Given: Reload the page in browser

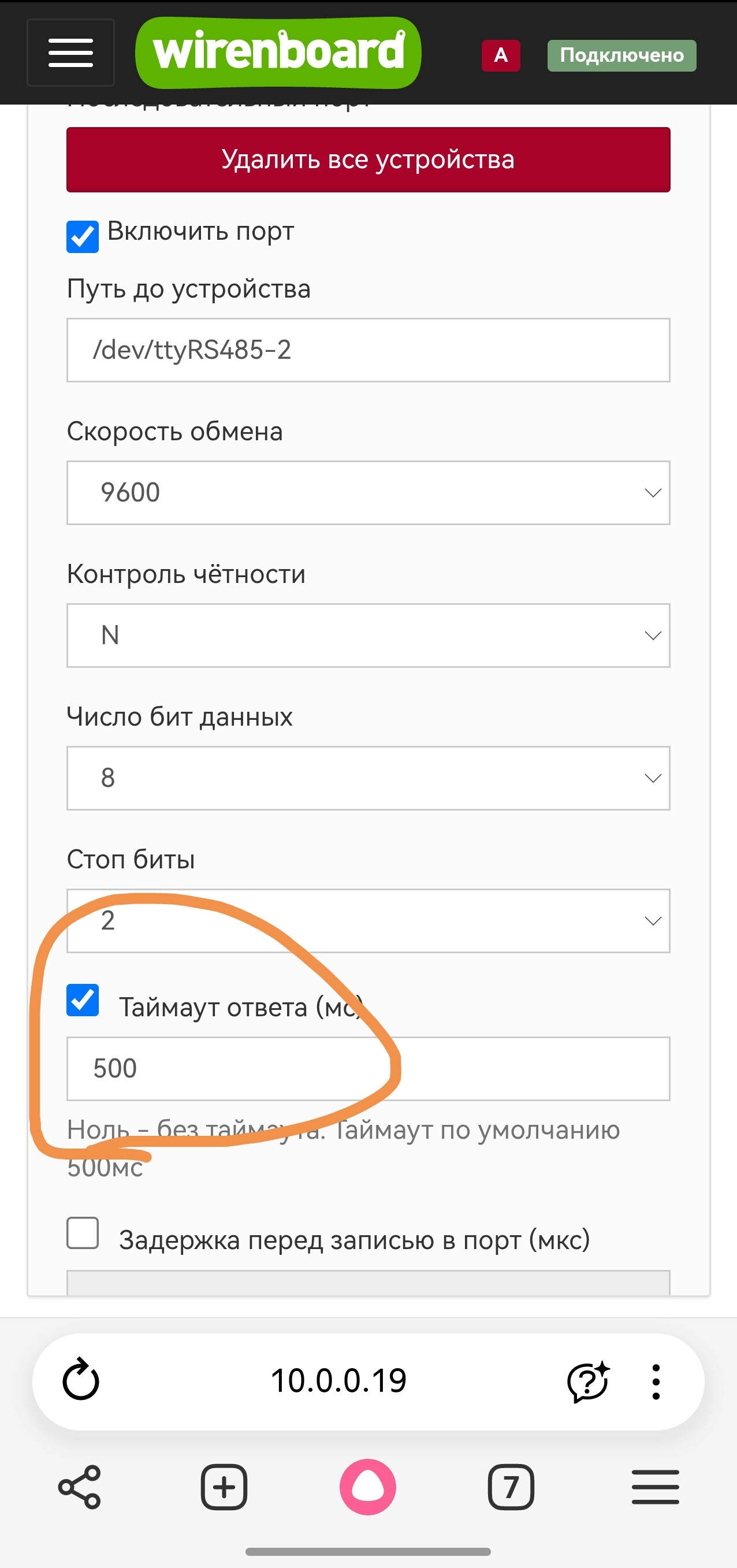Looking at the screenshot, I should [81, 1381].
